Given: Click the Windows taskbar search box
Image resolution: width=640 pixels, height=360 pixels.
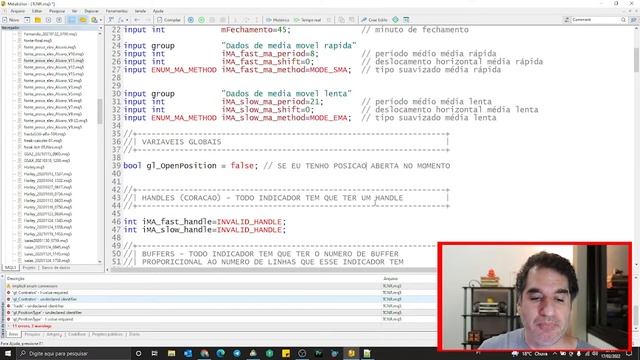Looking at the screenshot, I should (73, 353).
